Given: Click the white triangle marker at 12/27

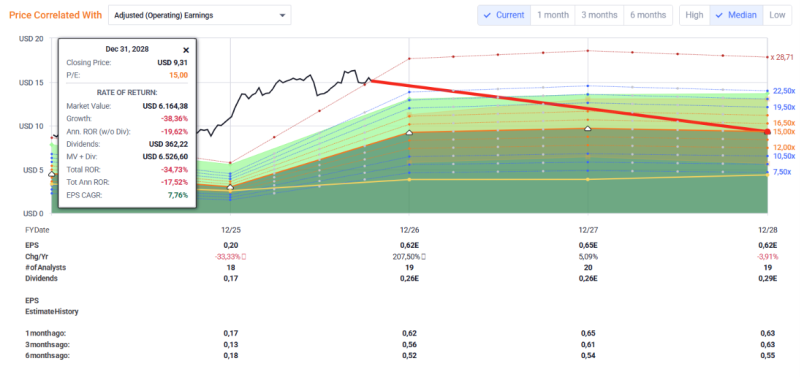Looking at the screenshot, I should coord(588,129).
